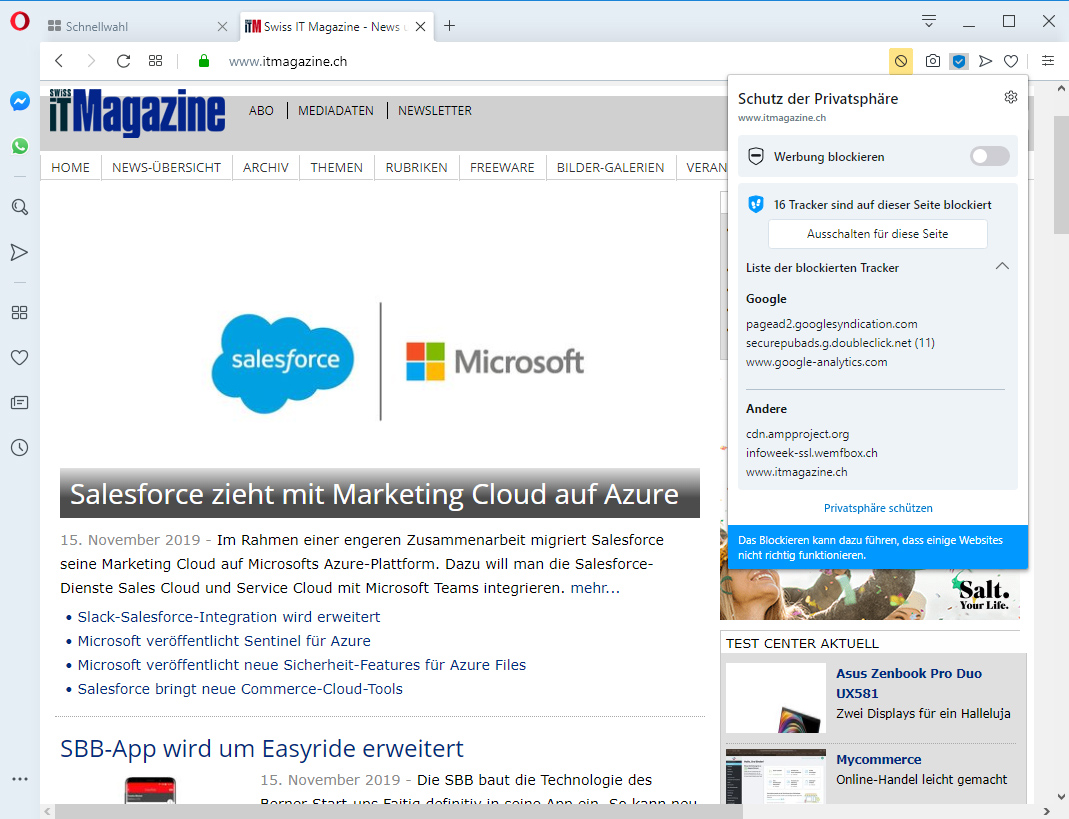Open Messenger in the sidebar
The image size is (1069, 819).
coord(20,101)
